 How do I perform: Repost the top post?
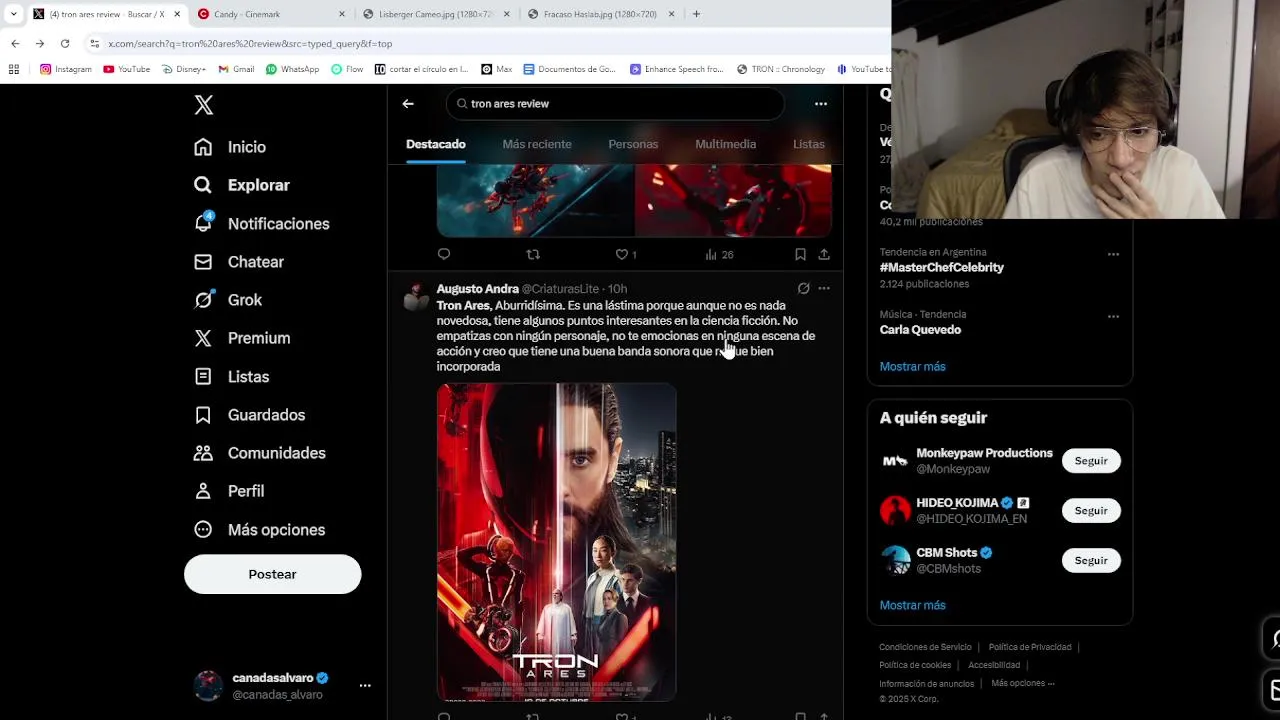pos(533,254)
